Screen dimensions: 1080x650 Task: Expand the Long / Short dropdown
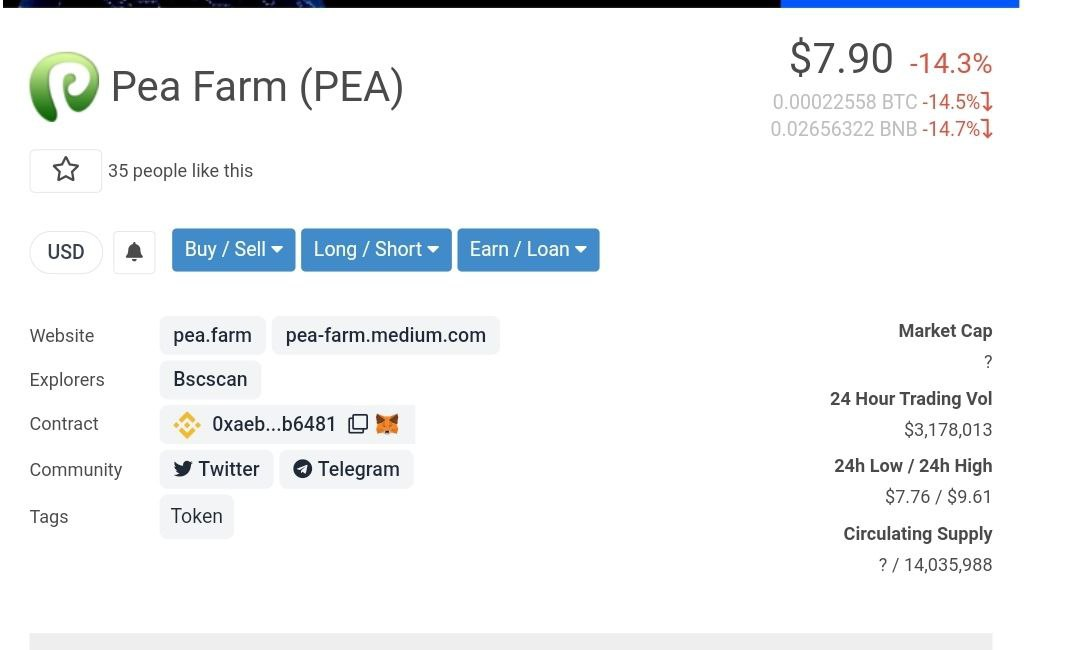coord(376,250)
